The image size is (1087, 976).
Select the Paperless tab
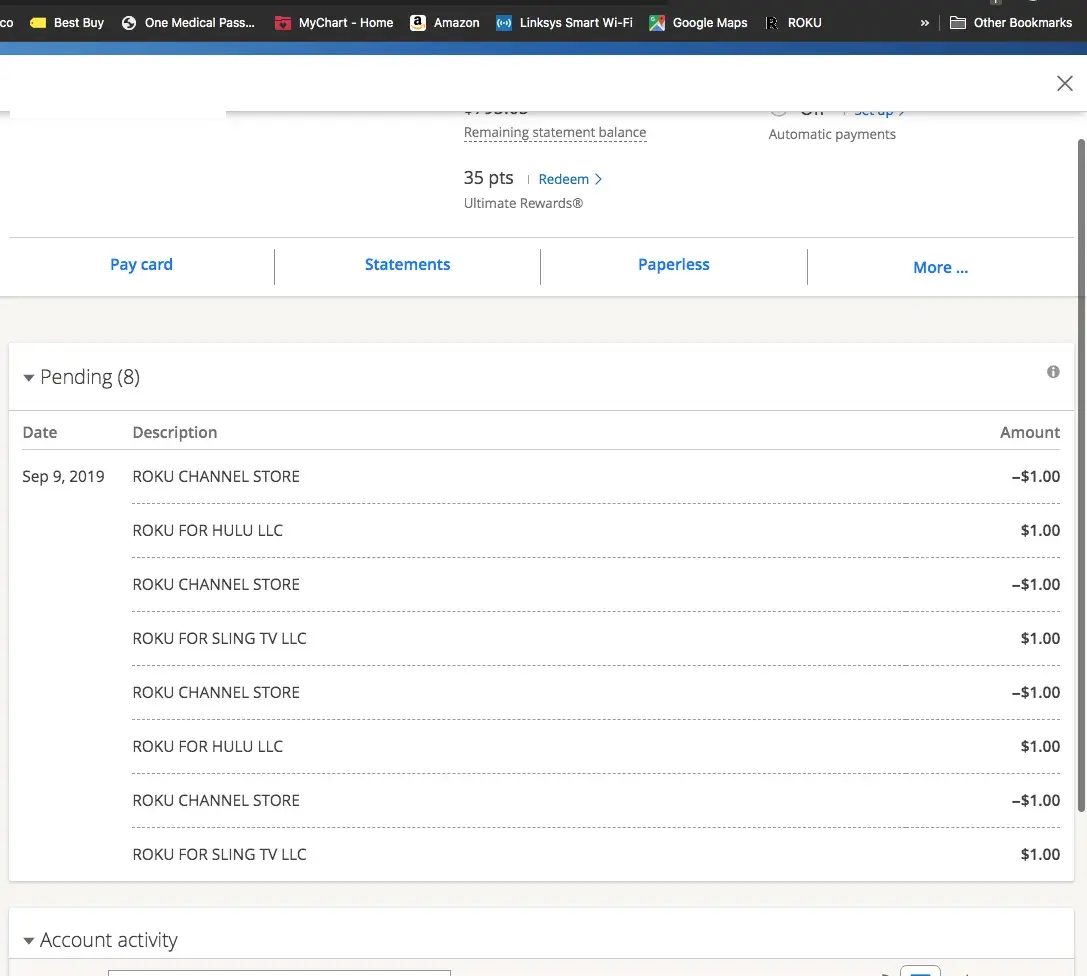pos(673,265)
